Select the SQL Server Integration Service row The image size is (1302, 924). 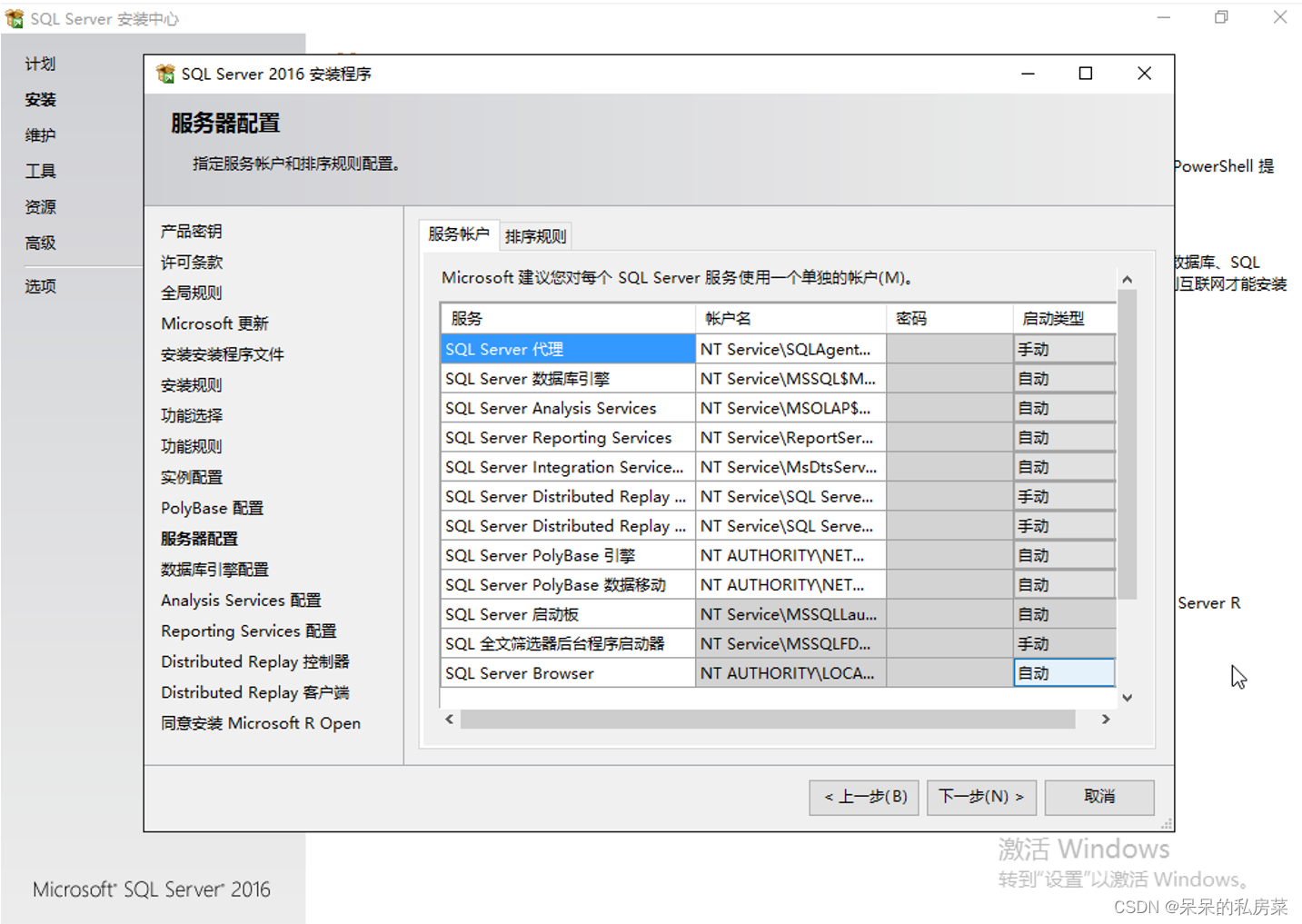568,467
